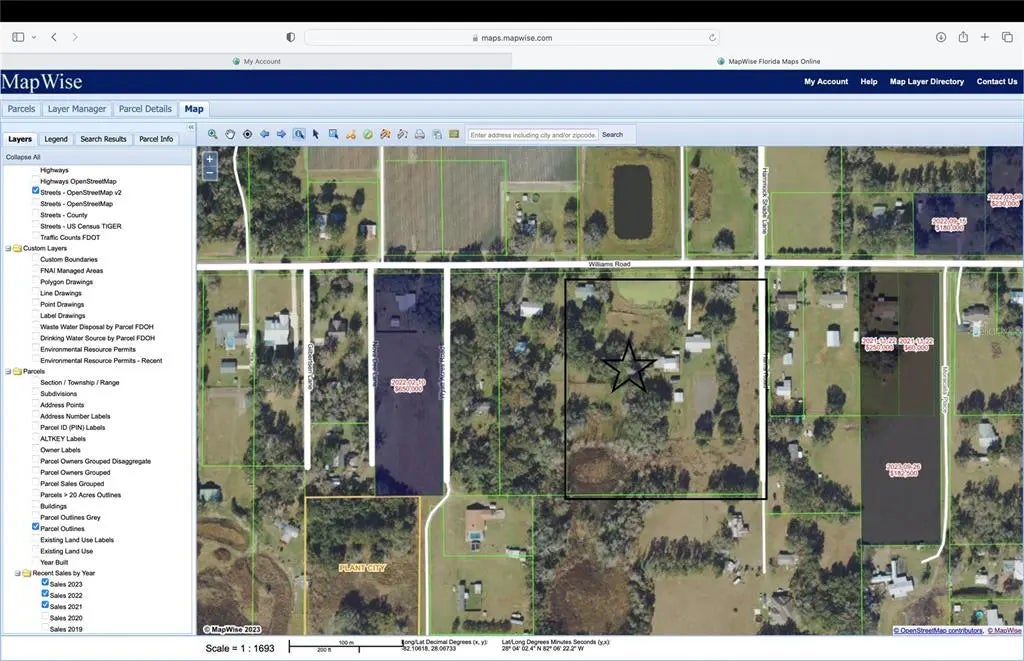Activate the pan hand tool
The height and width of the screenshot is (661, 1024).
229,134
